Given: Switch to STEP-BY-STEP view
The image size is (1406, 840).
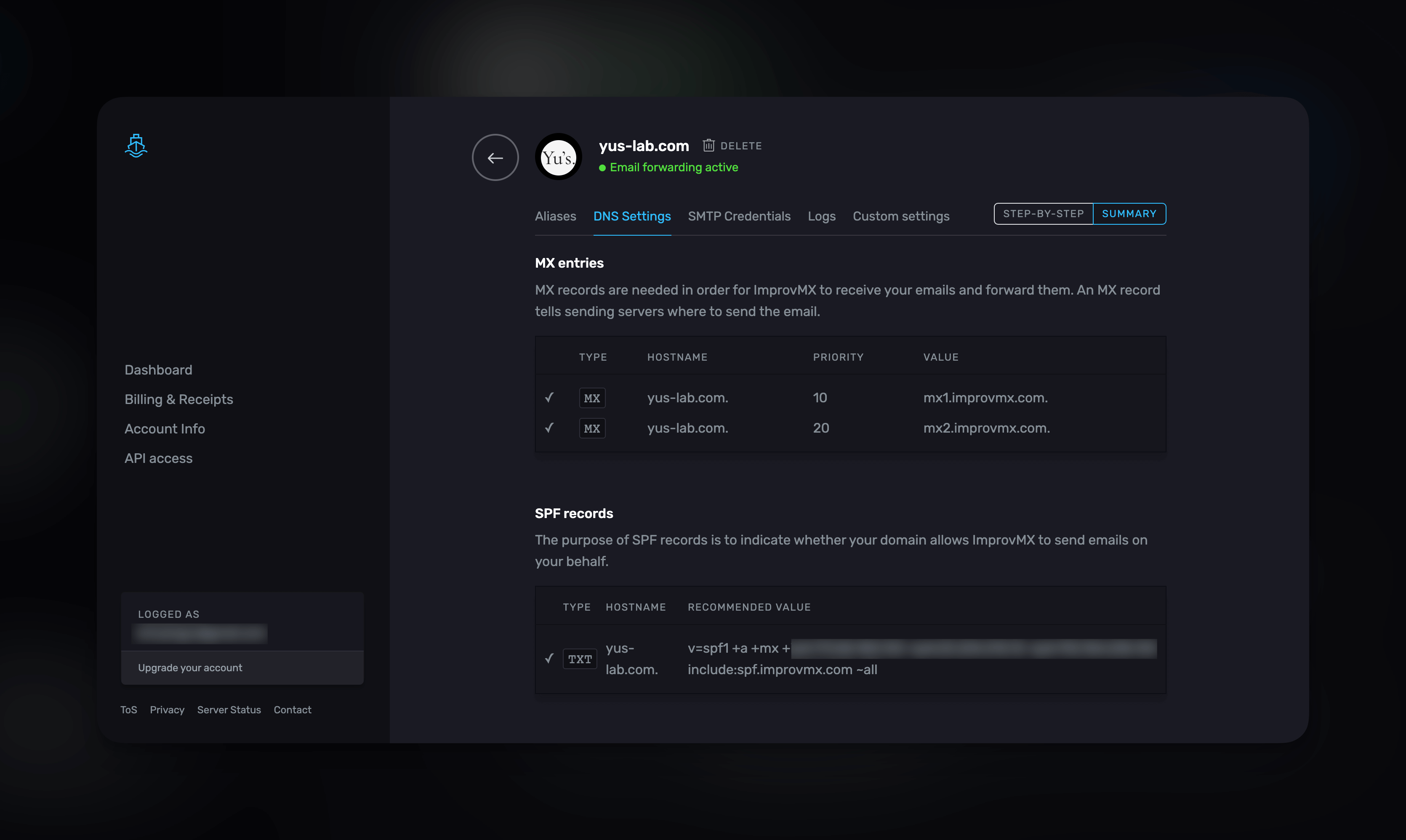Looking at the screenshot, I should [x=1043, y=214].
